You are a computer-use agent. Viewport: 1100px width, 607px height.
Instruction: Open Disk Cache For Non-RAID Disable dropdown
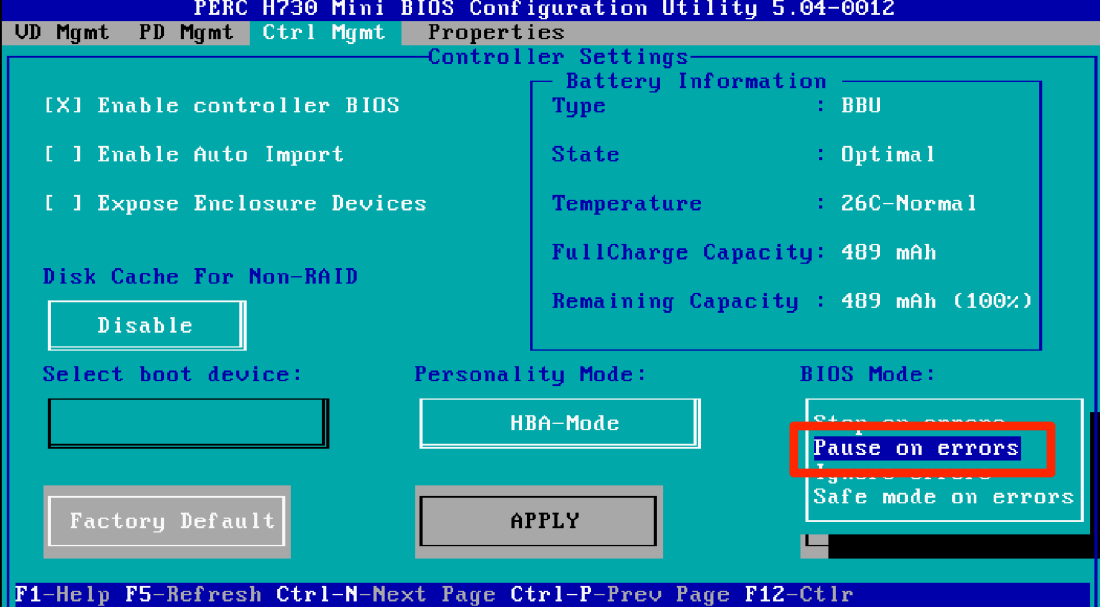(146, 325)
